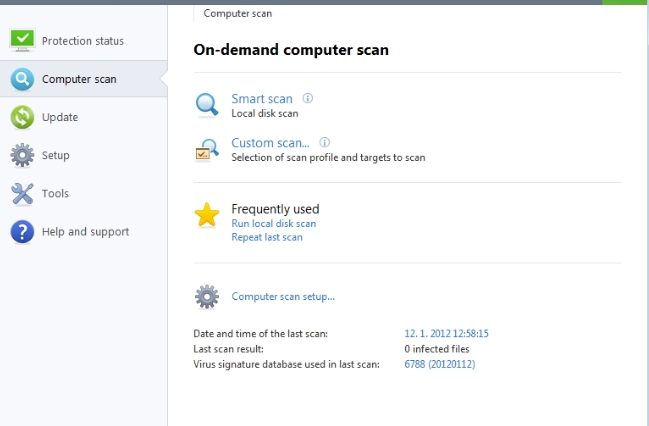Open the Custom scan... link
This screenshot has height=426, width=649.
(270, 143)
